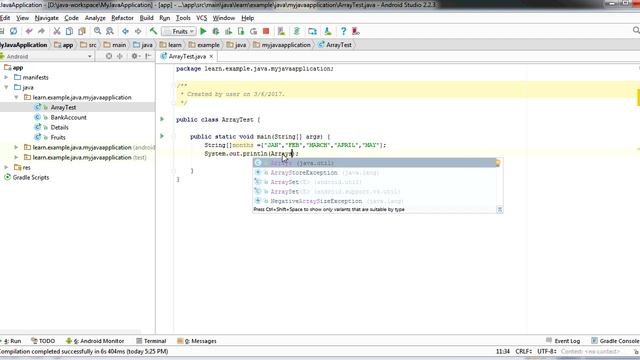640x360 pixels.
Task: Collapse learn.example.java.myjavaapplication package
Action: point(16,97)
